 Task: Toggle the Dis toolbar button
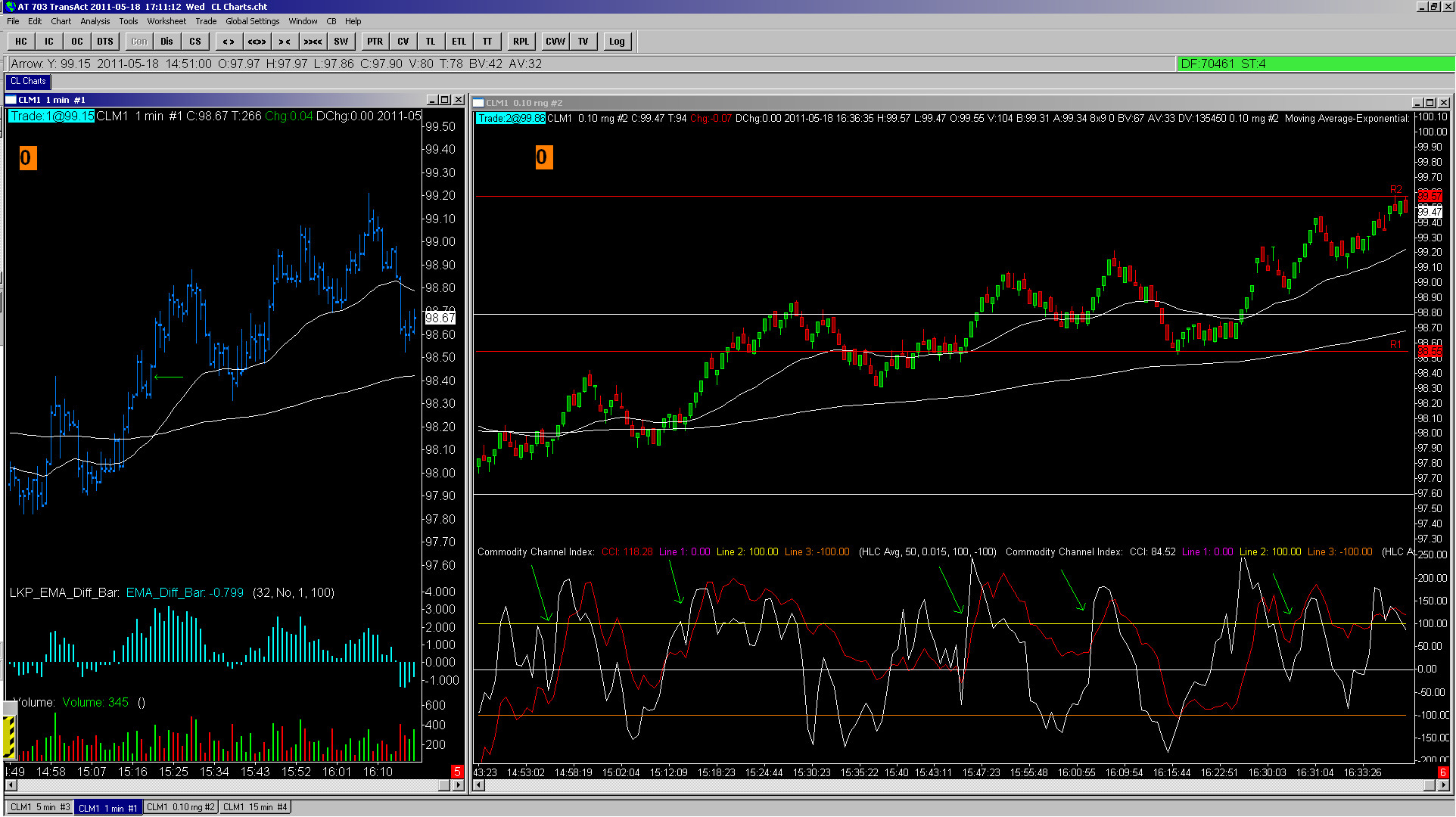click(166, 42)
